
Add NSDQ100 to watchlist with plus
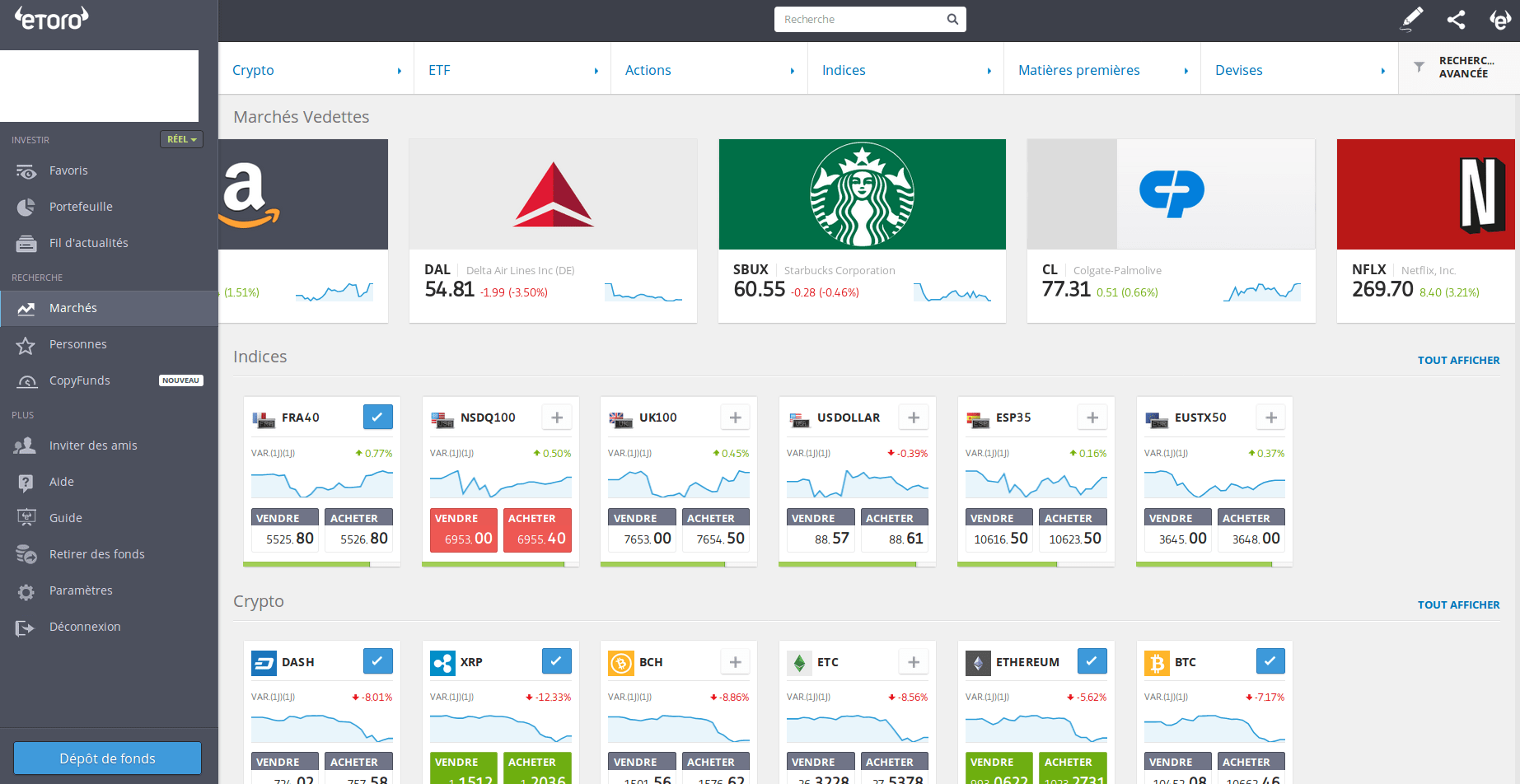(x=557, y=418)
